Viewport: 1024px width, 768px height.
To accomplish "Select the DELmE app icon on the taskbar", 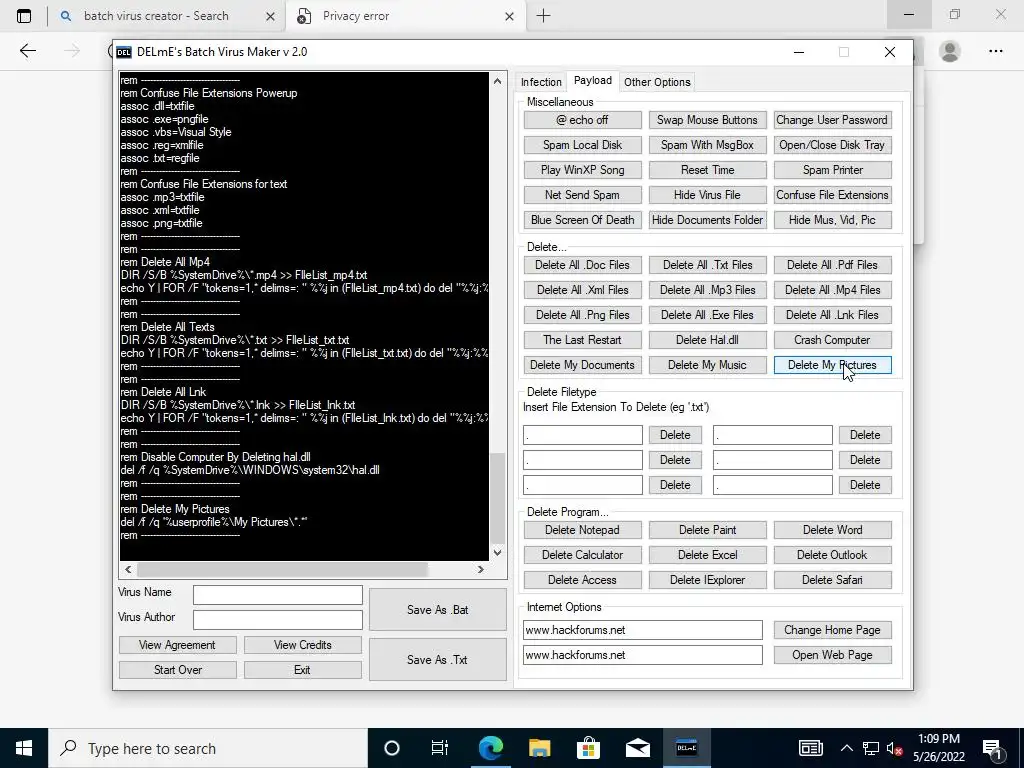I will pyautogui.click(x=686, y=748).
